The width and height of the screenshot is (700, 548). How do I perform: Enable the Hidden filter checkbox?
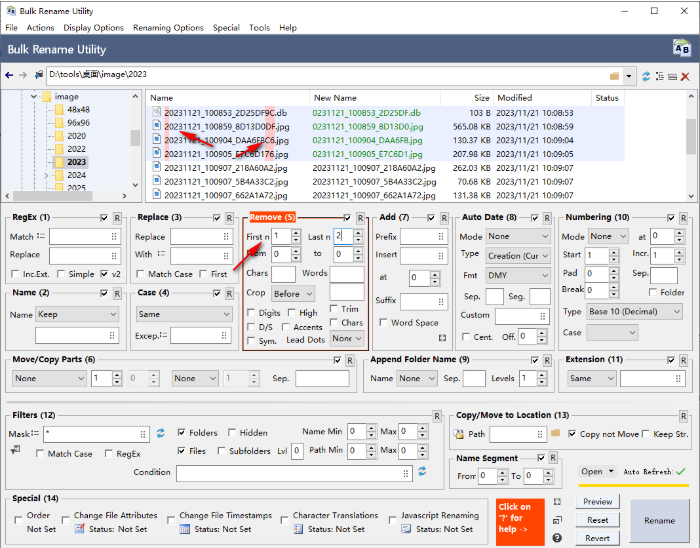point(232,432)
